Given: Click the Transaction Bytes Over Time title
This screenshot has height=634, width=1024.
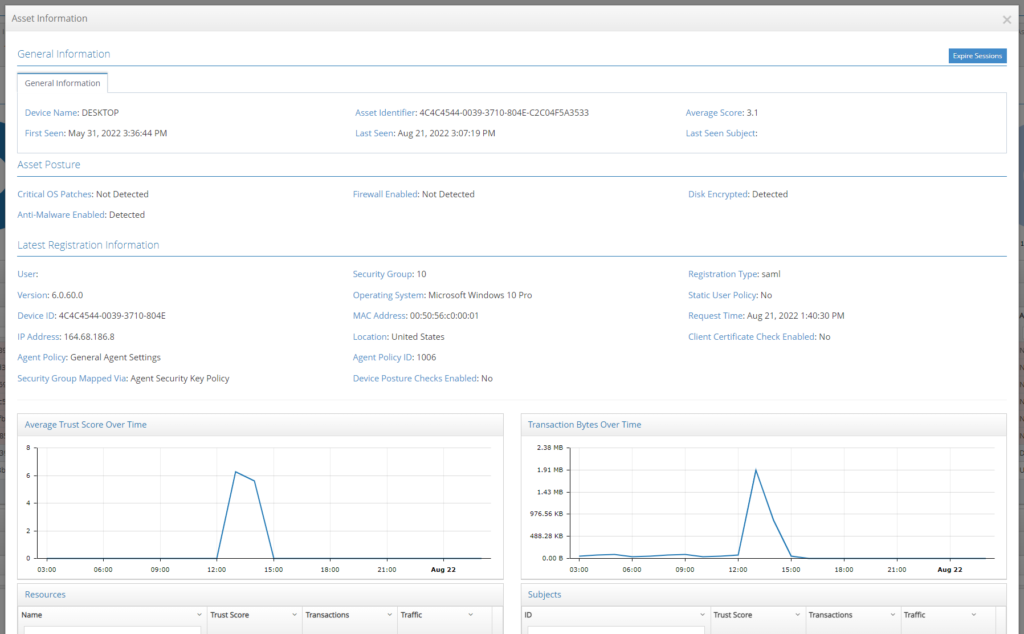Looking at the screenshot, I should point(584,424).
